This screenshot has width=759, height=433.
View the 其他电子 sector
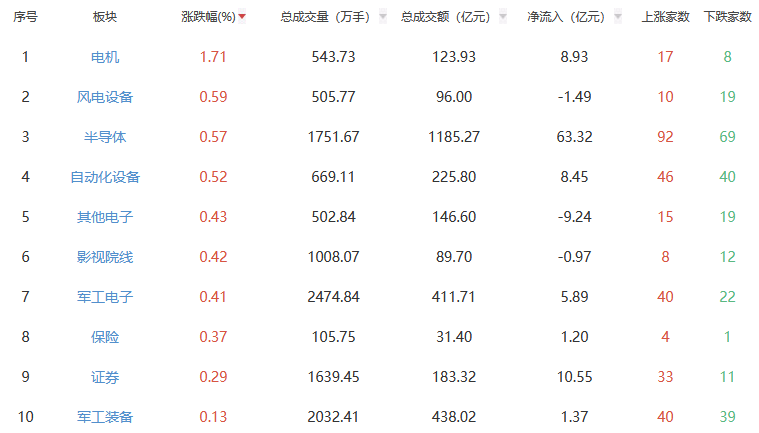click(x=104, y=217)
